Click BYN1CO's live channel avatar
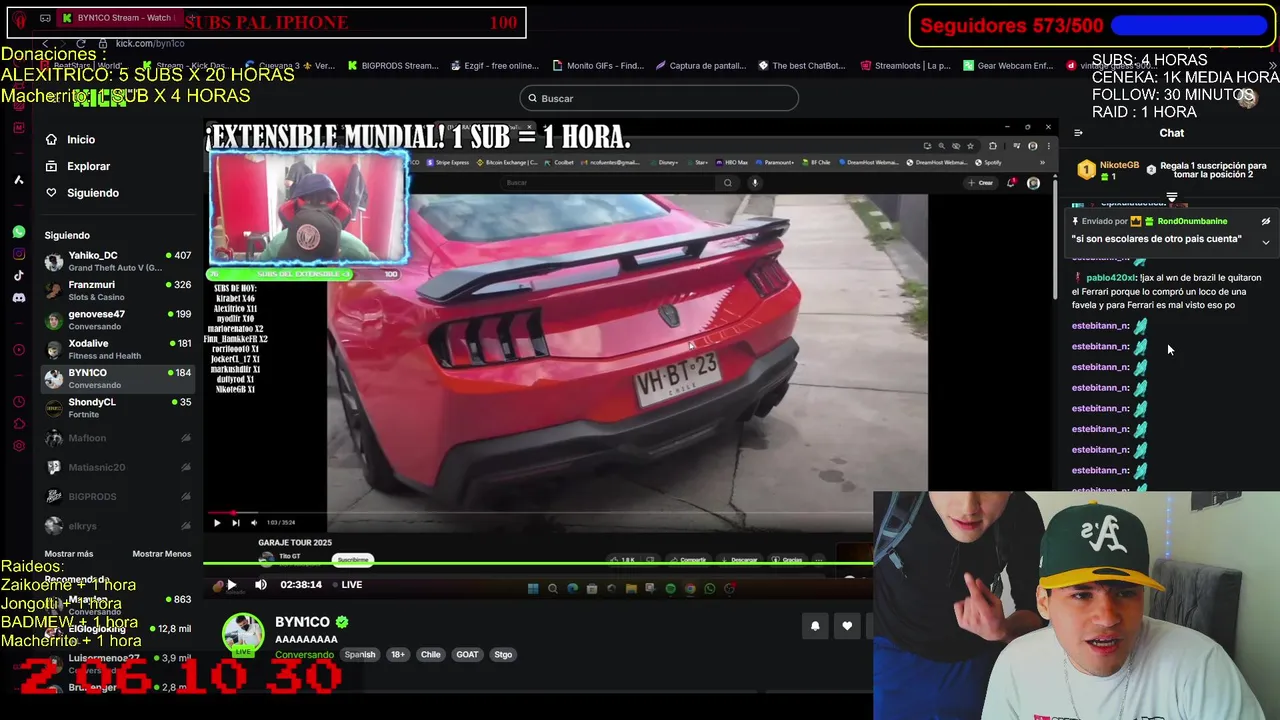Screen dimensions: 1280x720 [242, 634]
